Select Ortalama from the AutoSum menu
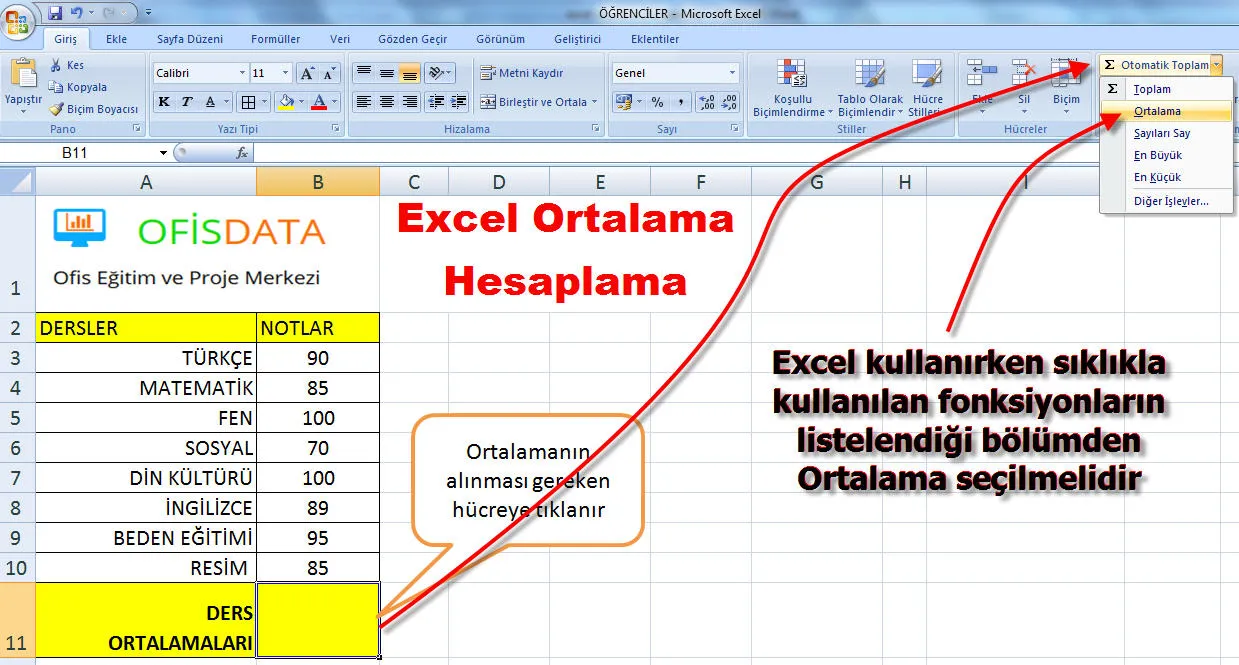The height and width of the screenshot is (665, 1239). [x=1157, y=111]
